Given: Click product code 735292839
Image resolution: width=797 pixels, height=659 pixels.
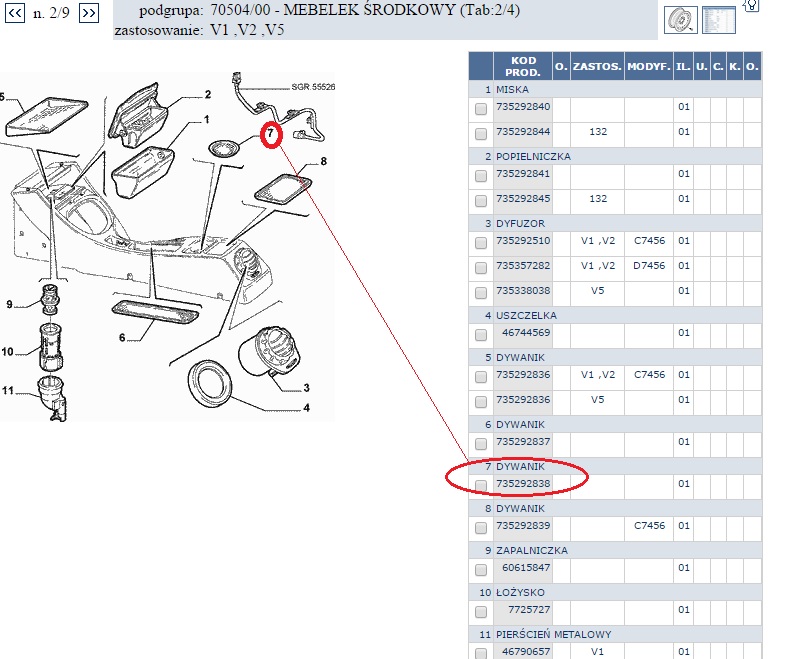Looking at the screenshot, I should [523, 526].
